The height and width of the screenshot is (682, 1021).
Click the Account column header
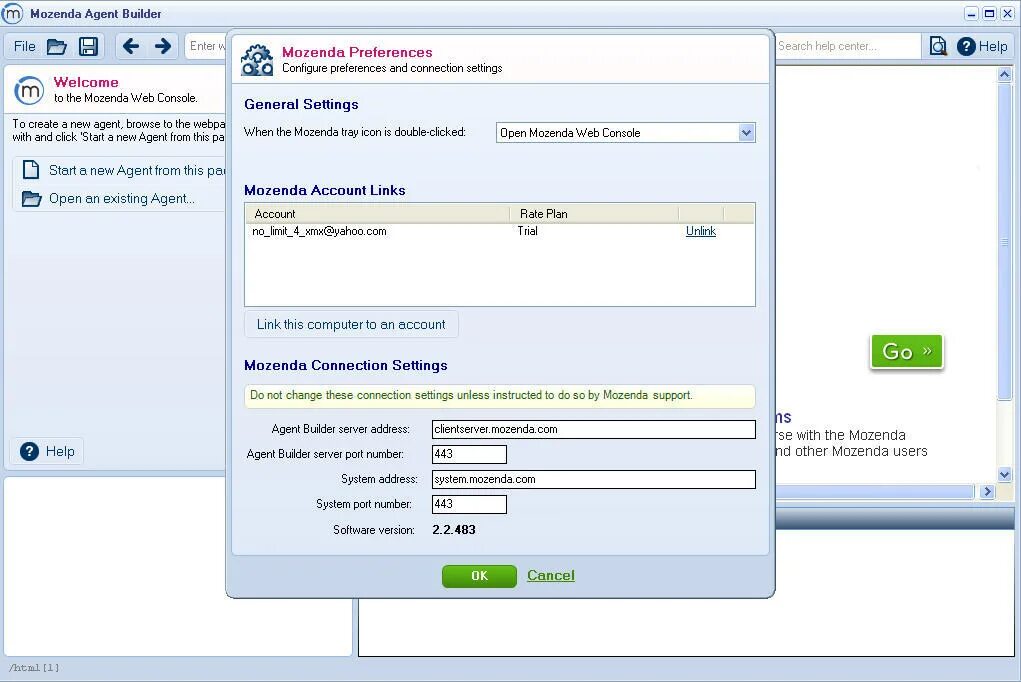pos(377,214)
